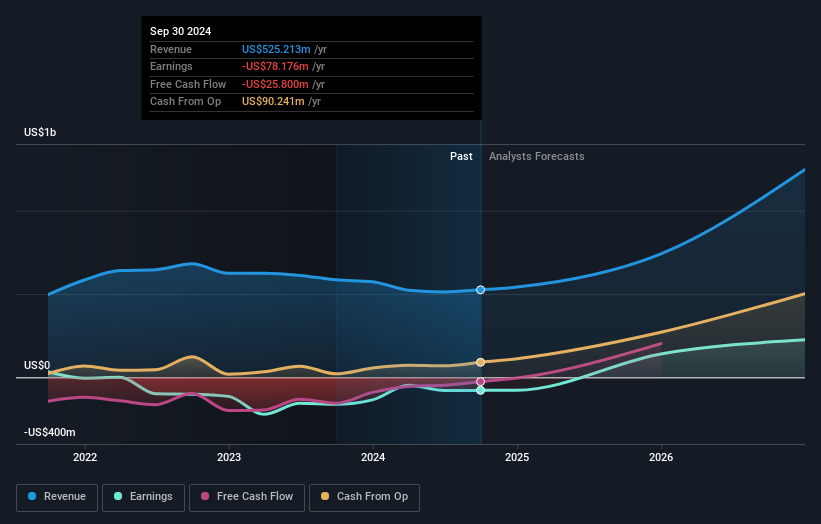Viewport: 821px width, 524px height.
Task: Click the teal Earnings data point marker
Action: (480, 391)
